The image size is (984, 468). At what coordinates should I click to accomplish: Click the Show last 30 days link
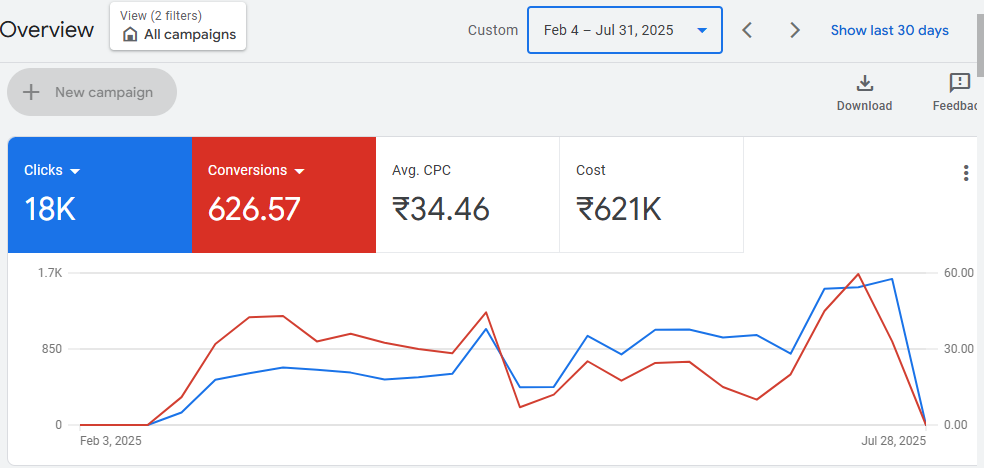tap(889, 30)
